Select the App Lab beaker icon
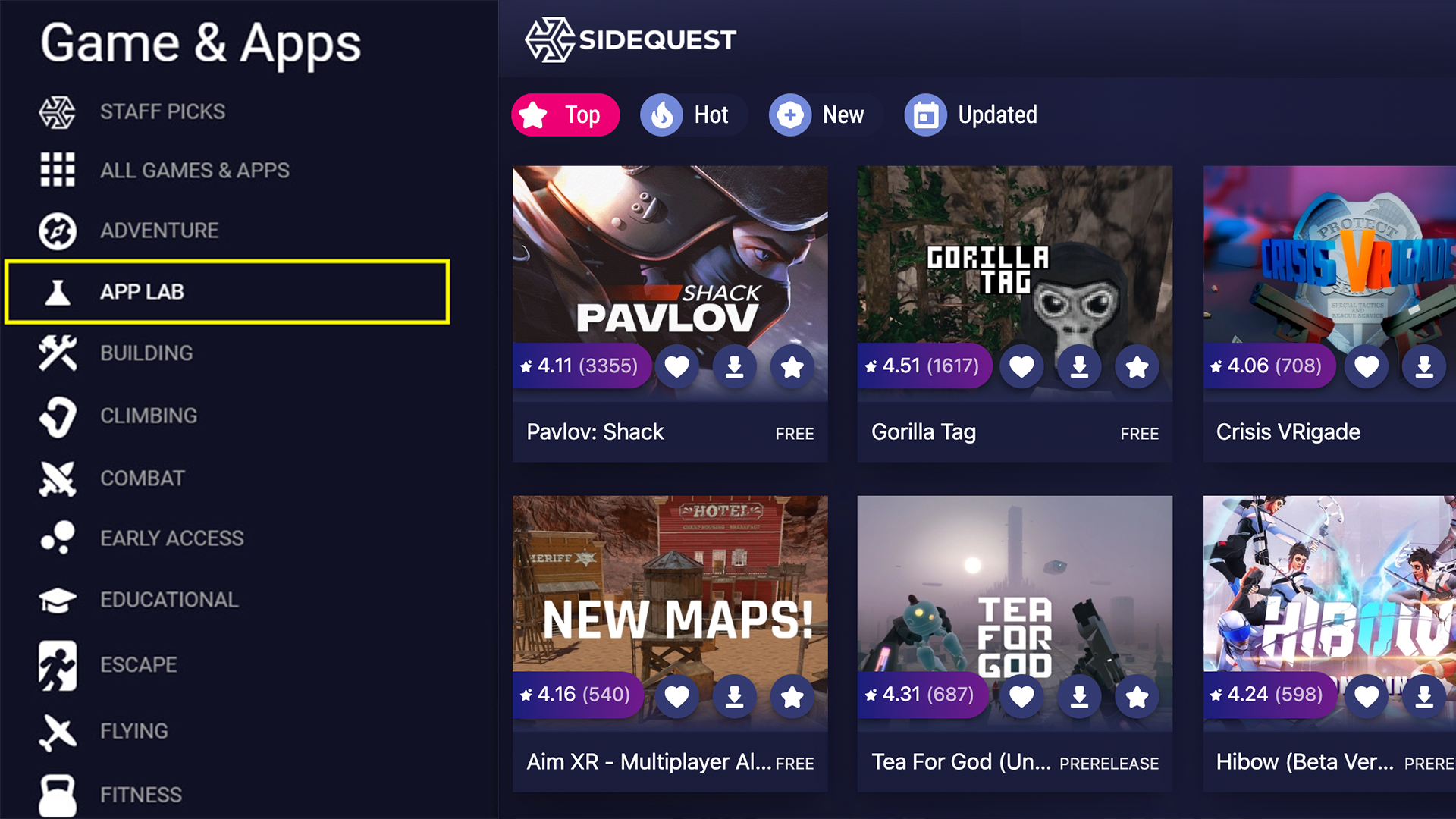Viewport: 1456px width, 819px height. pos(55,293)
